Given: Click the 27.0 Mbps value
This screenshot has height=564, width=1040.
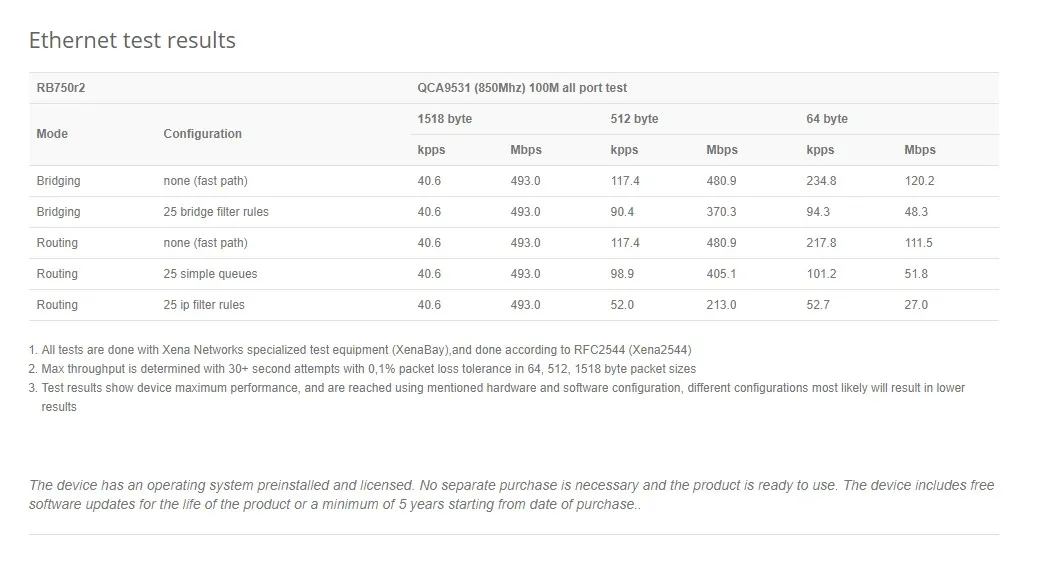Looking at the screenshot, I should click(x=916, y=305).
